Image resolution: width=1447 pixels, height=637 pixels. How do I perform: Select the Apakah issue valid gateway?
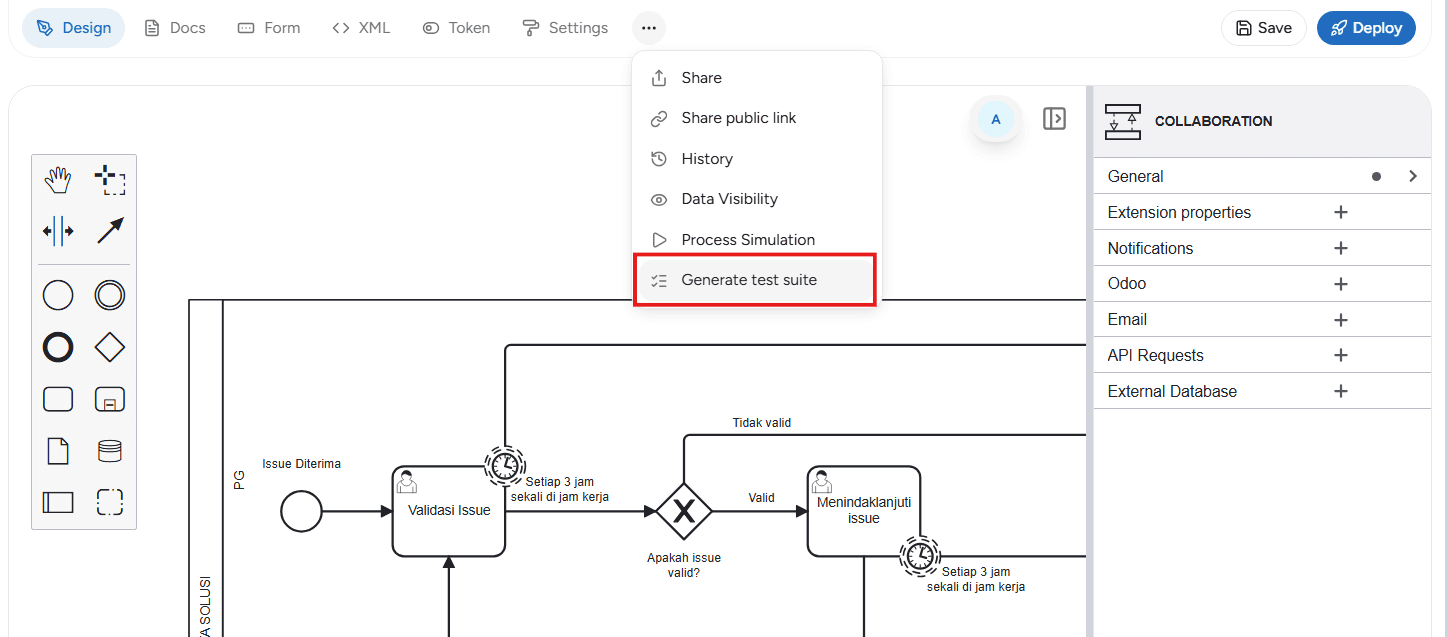point(684,511)
